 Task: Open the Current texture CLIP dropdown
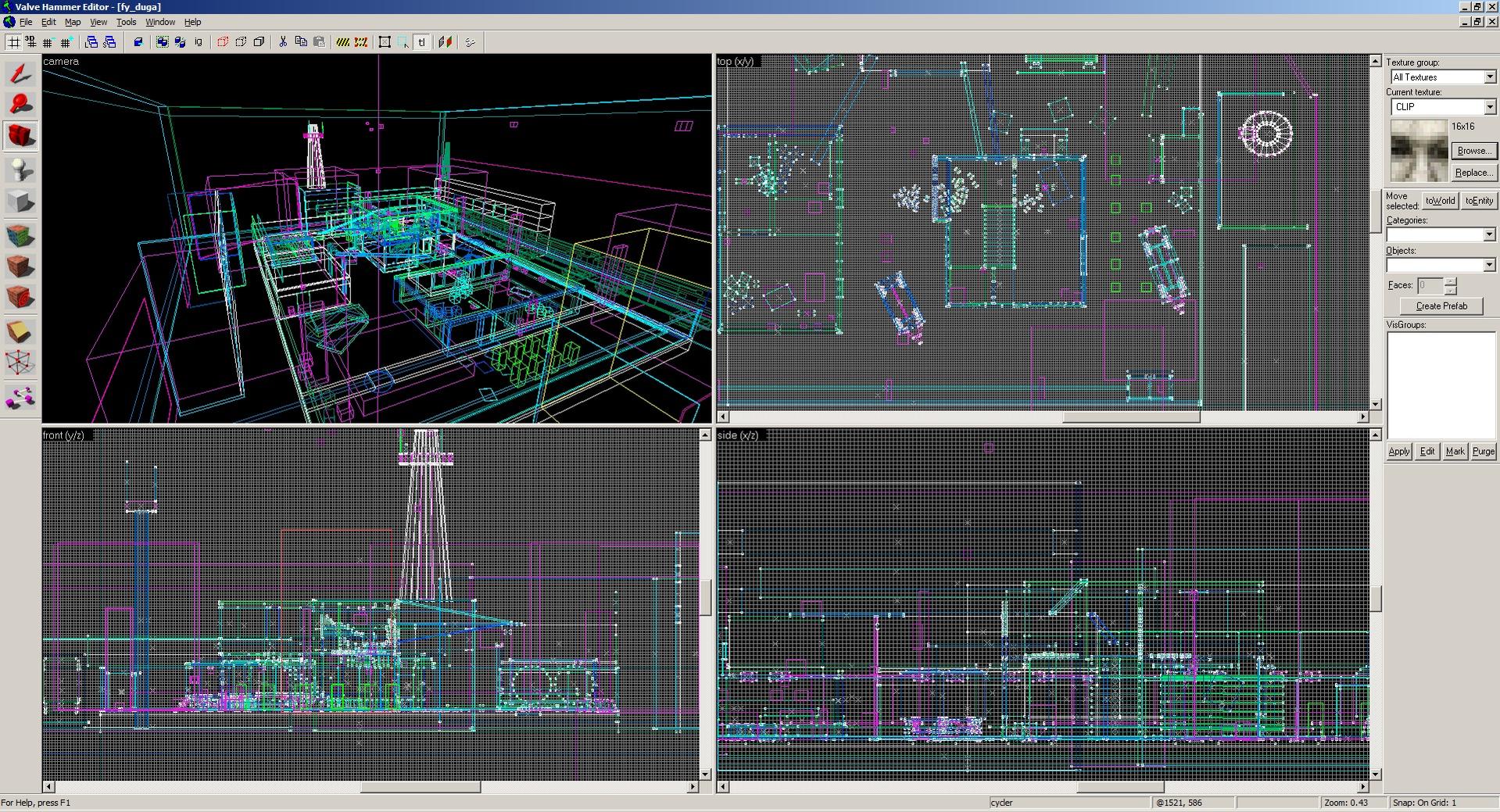1489,106
